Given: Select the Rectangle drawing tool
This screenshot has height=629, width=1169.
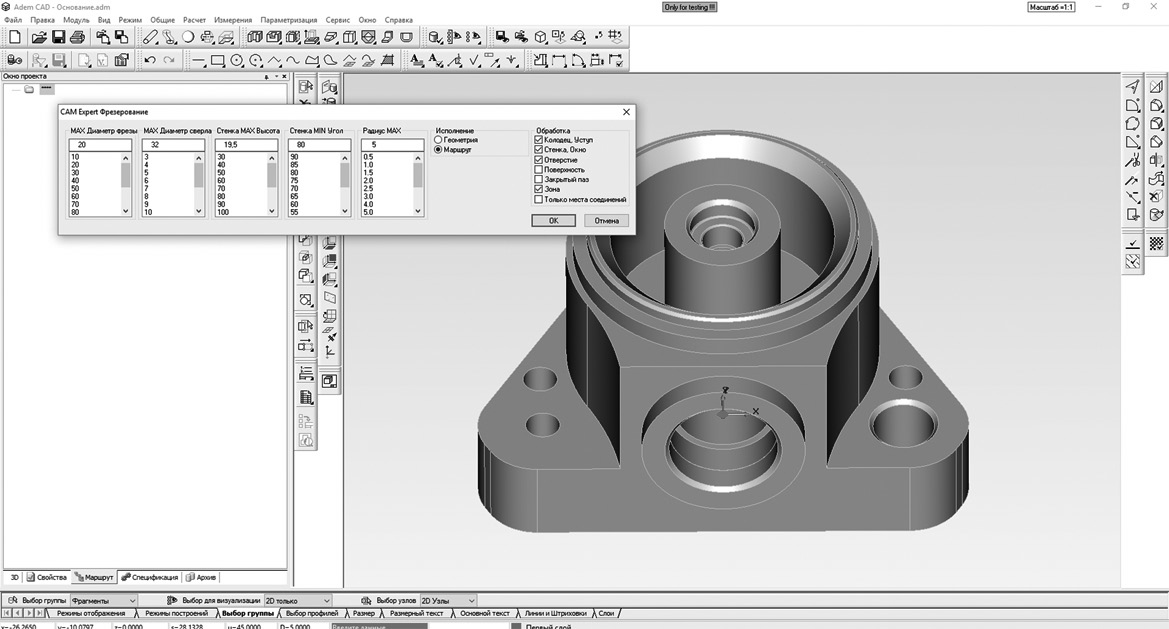Looking at the screenshot, I should tap(217, 60).
